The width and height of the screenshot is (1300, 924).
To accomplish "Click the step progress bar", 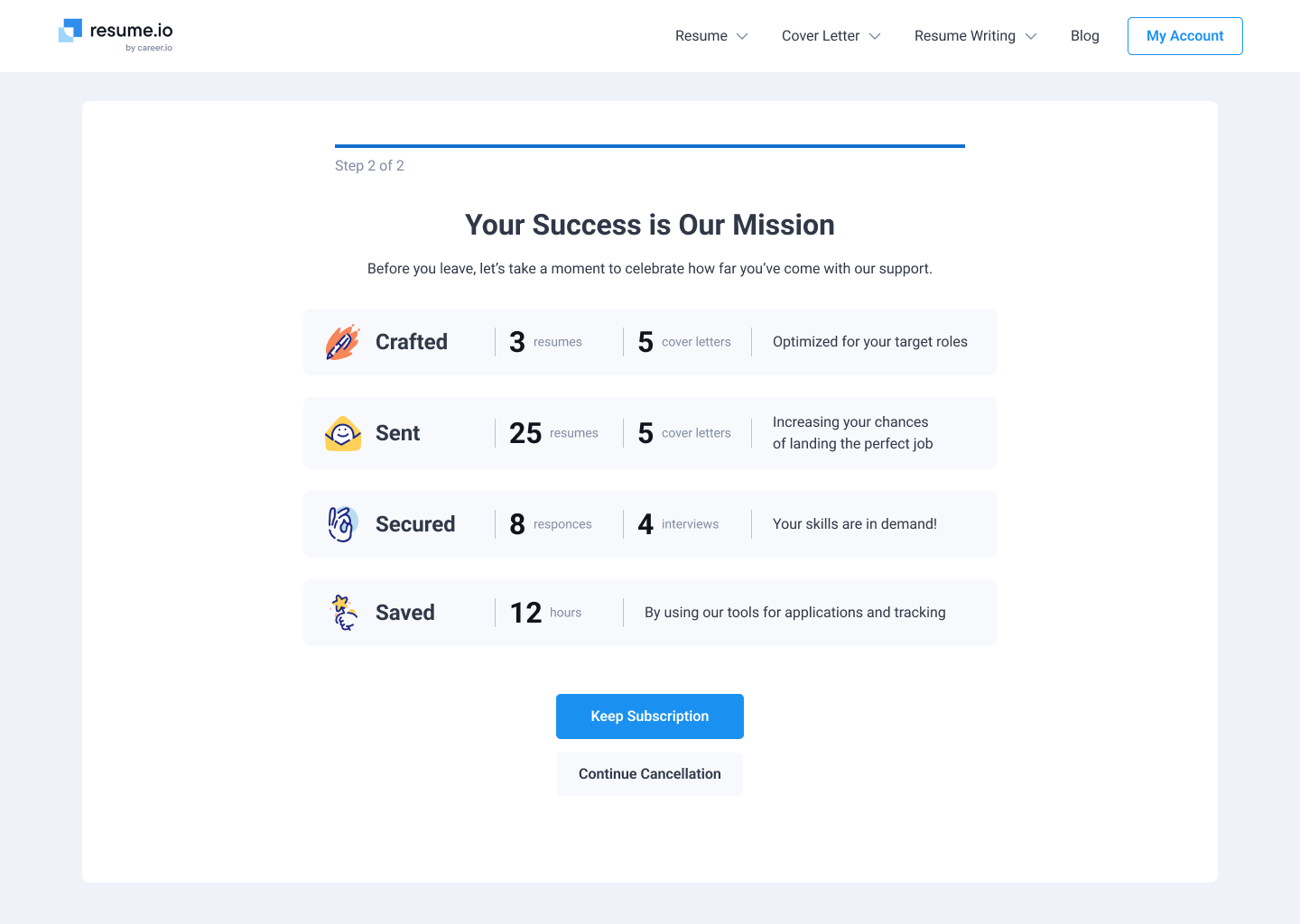I will coord(650,146).
